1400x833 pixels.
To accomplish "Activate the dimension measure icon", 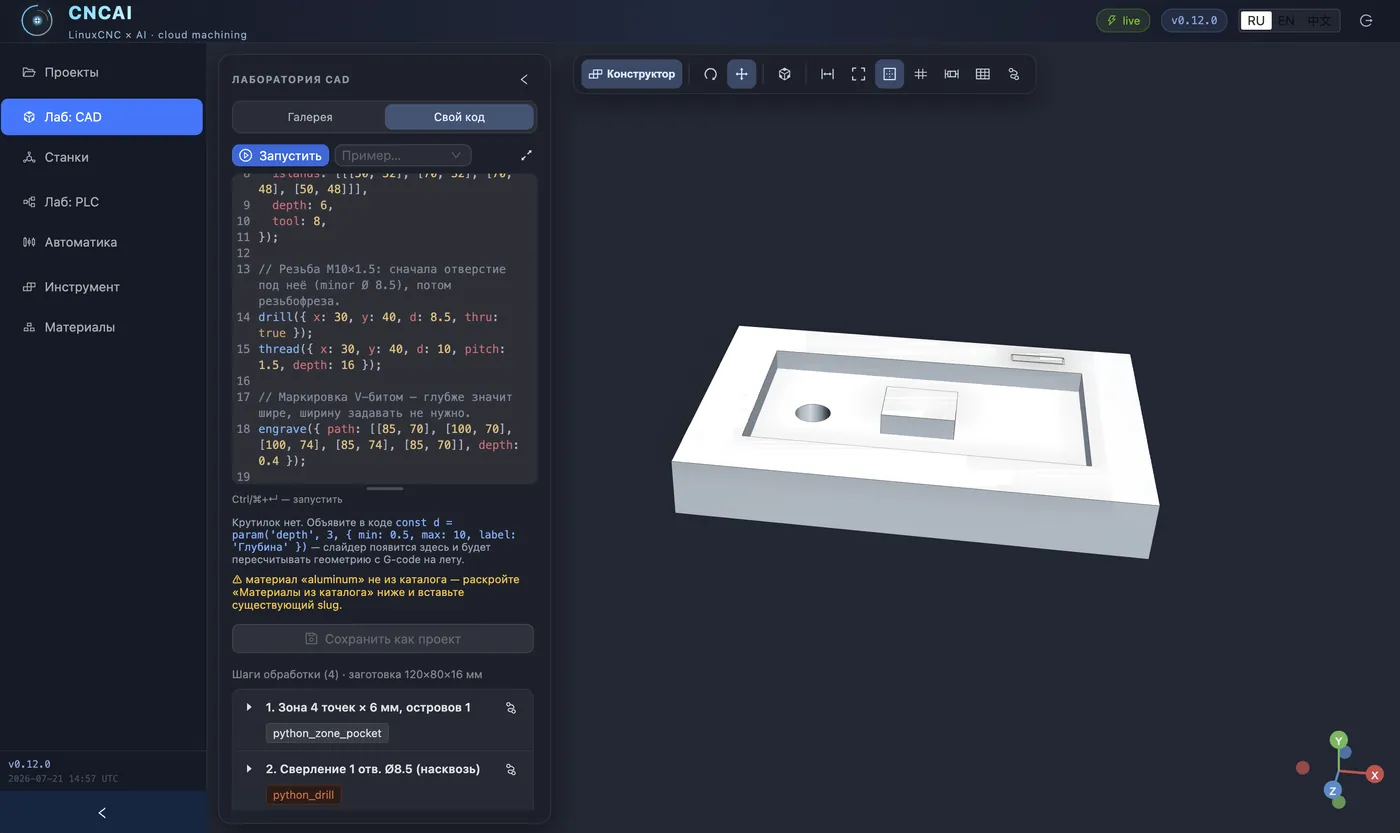I will tap(827, 74).
